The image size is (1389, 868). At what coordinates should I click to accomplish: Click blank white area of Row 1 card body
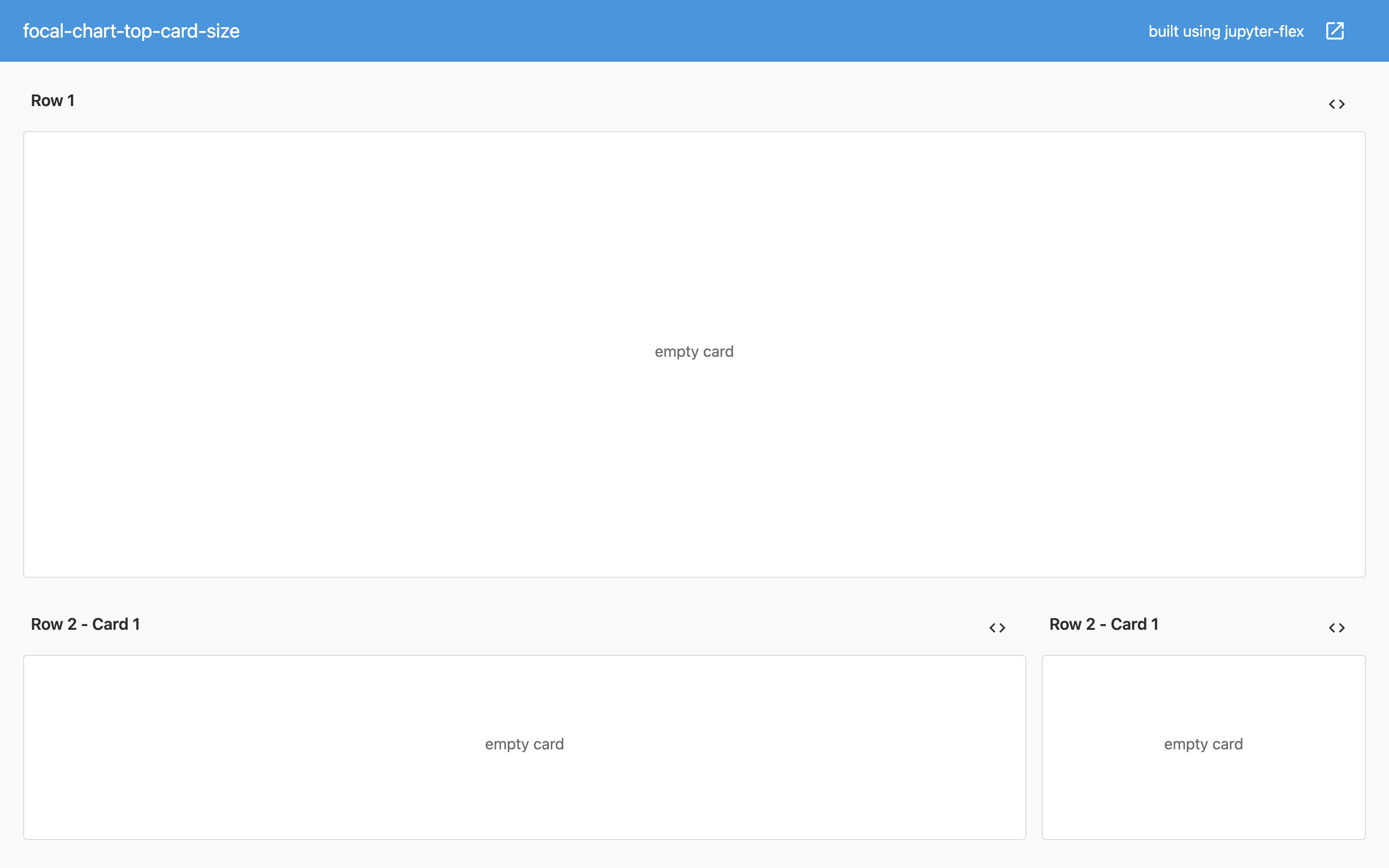[344, 230]
